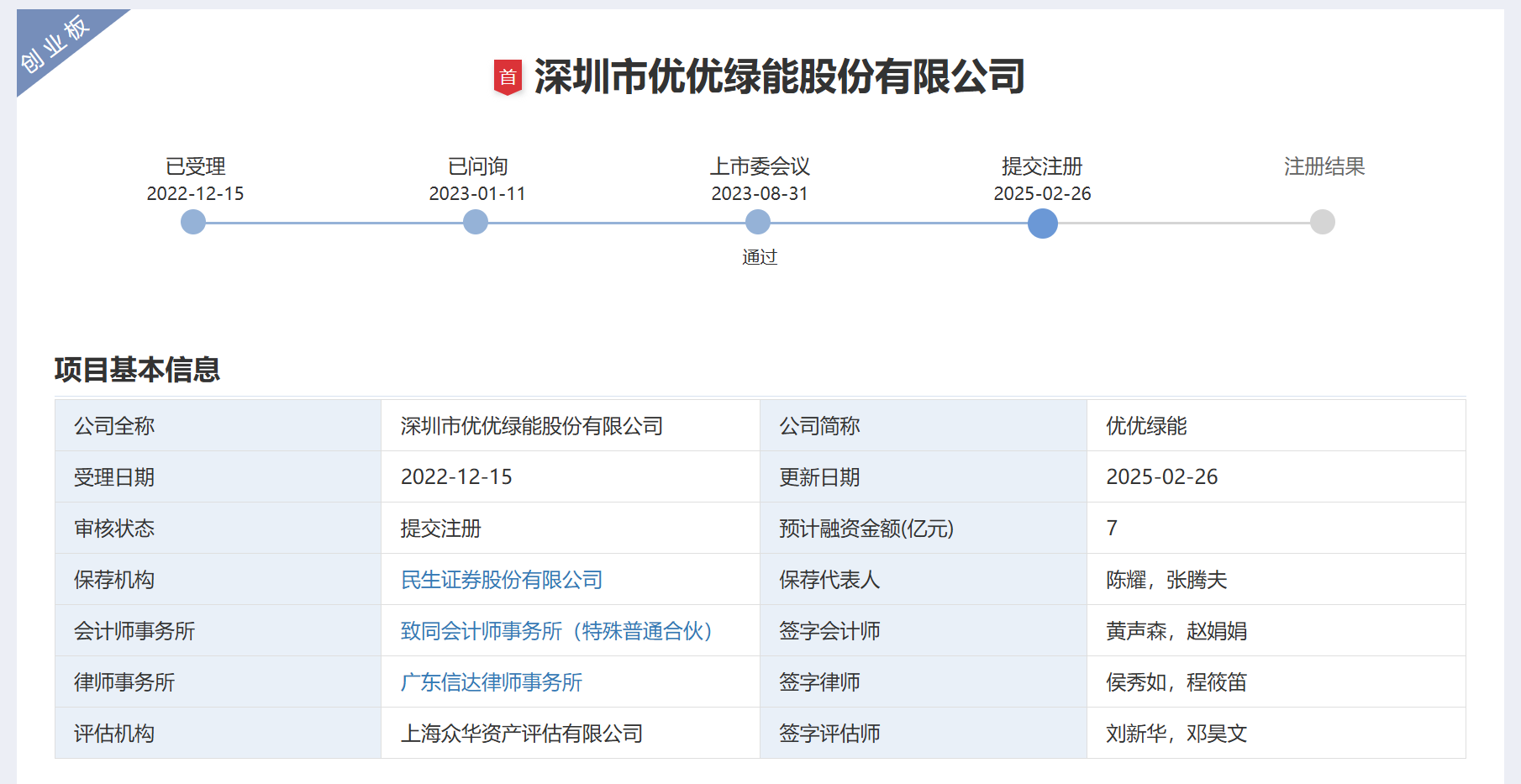Image resolution: width=1521 pixels, height=784 pixels.
Task: Click the 项目基本信息 section heading
Action: coord(138,370)
